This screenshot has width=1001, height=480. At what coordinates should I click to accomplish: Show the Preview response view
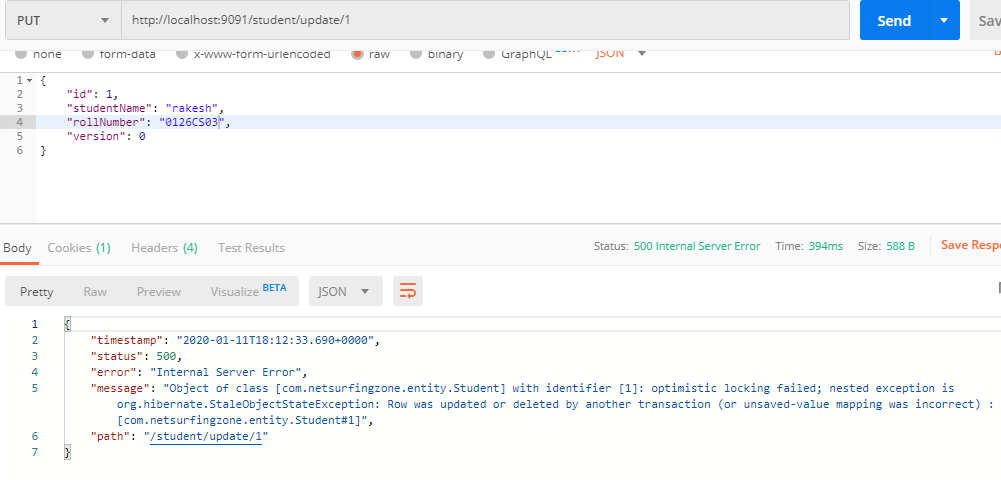(x=159, y=291)
